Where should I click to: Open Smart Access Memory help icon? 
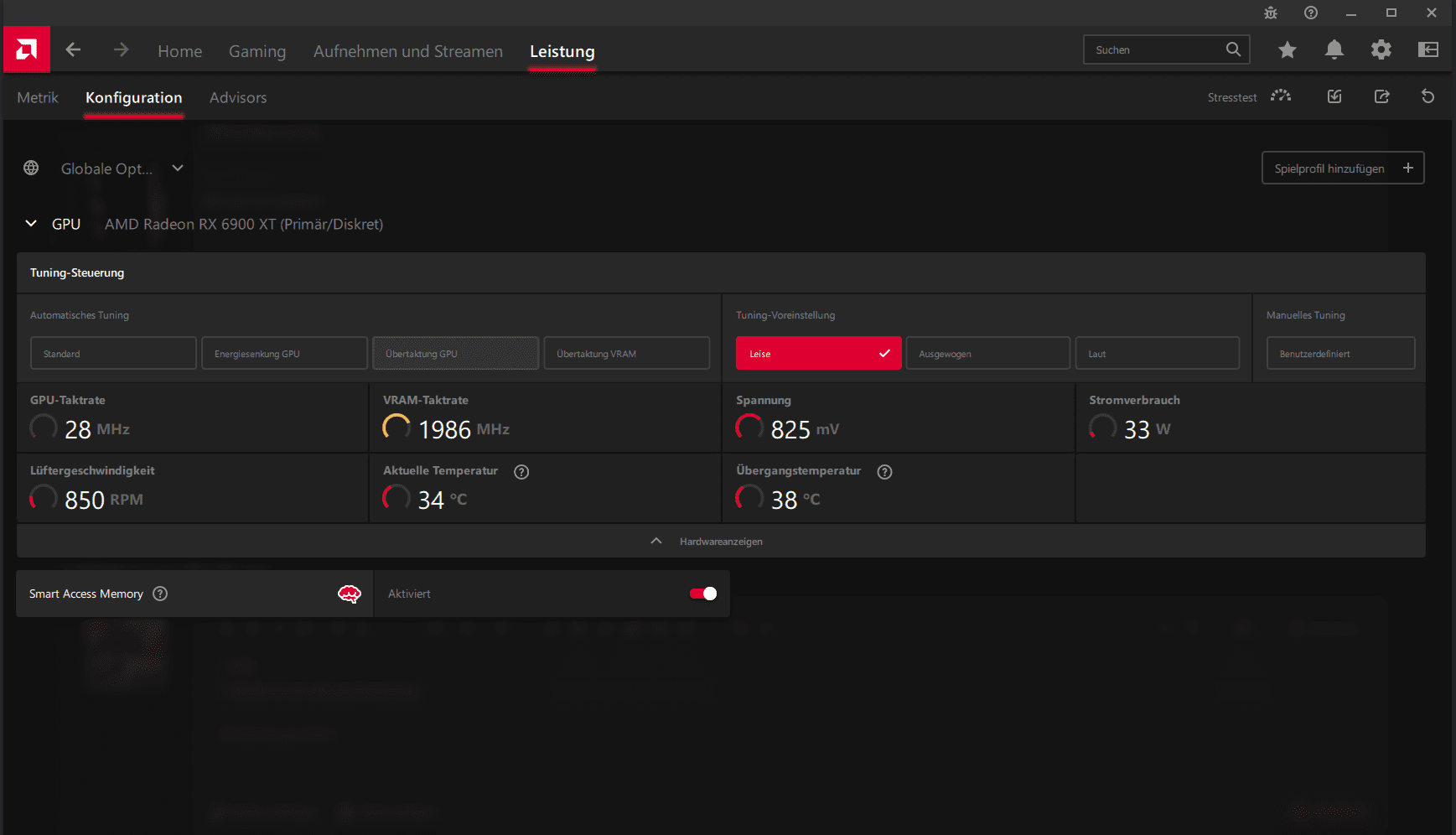coord(160,594)
